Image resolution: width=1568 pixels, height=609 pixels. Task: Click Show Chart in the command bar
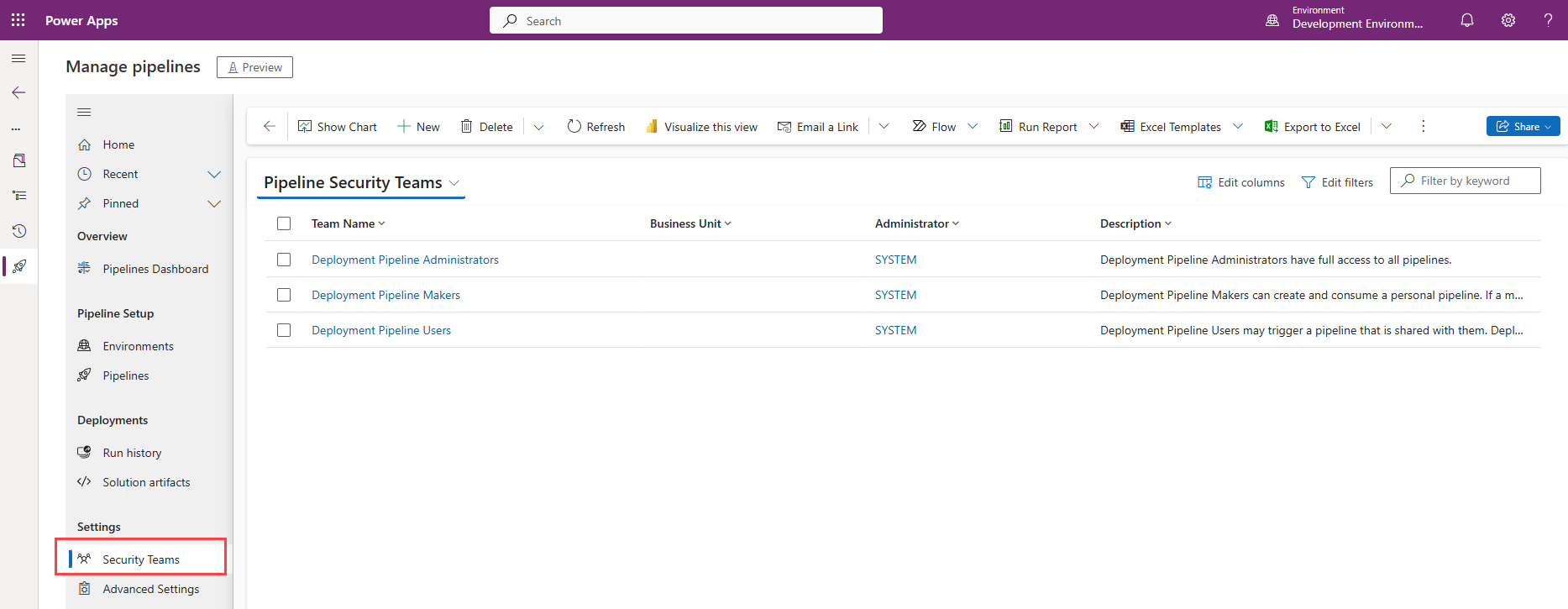coord(337,127)
